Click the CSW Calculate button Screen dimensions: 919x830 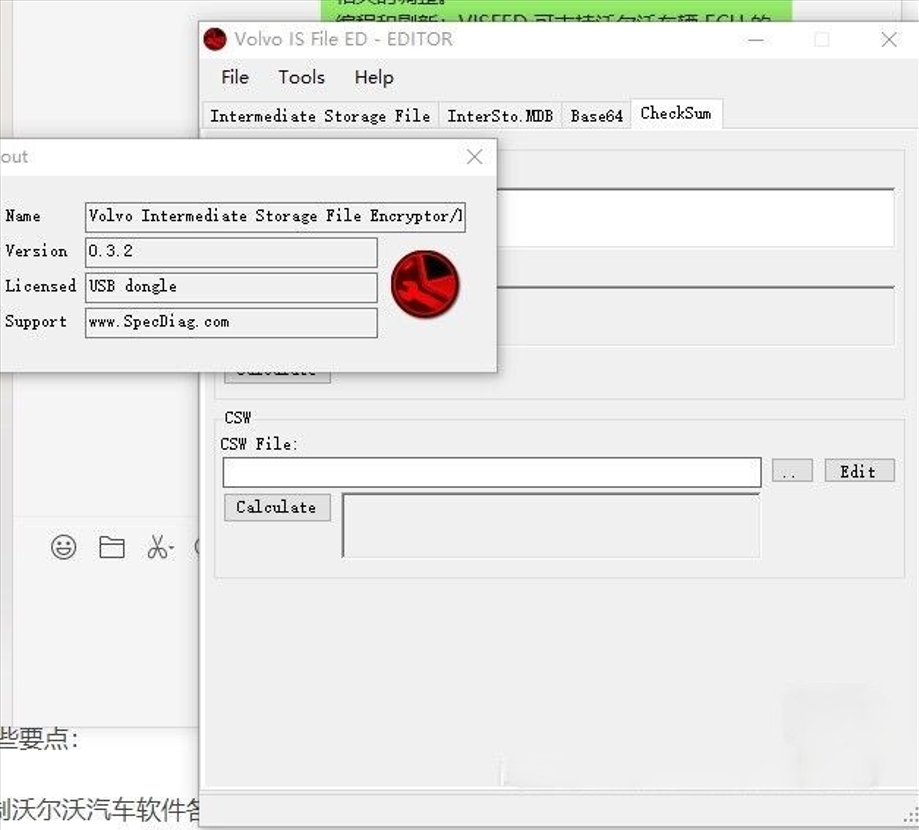click(277, 507)
